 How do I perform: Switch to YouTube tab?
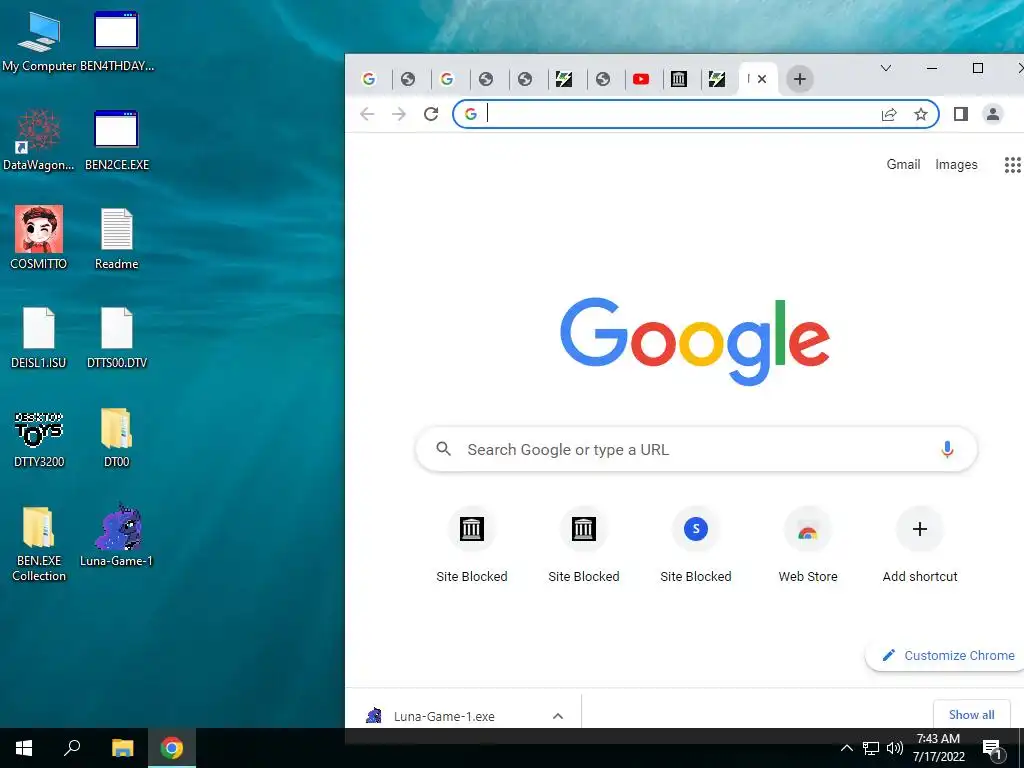[641, 79]
